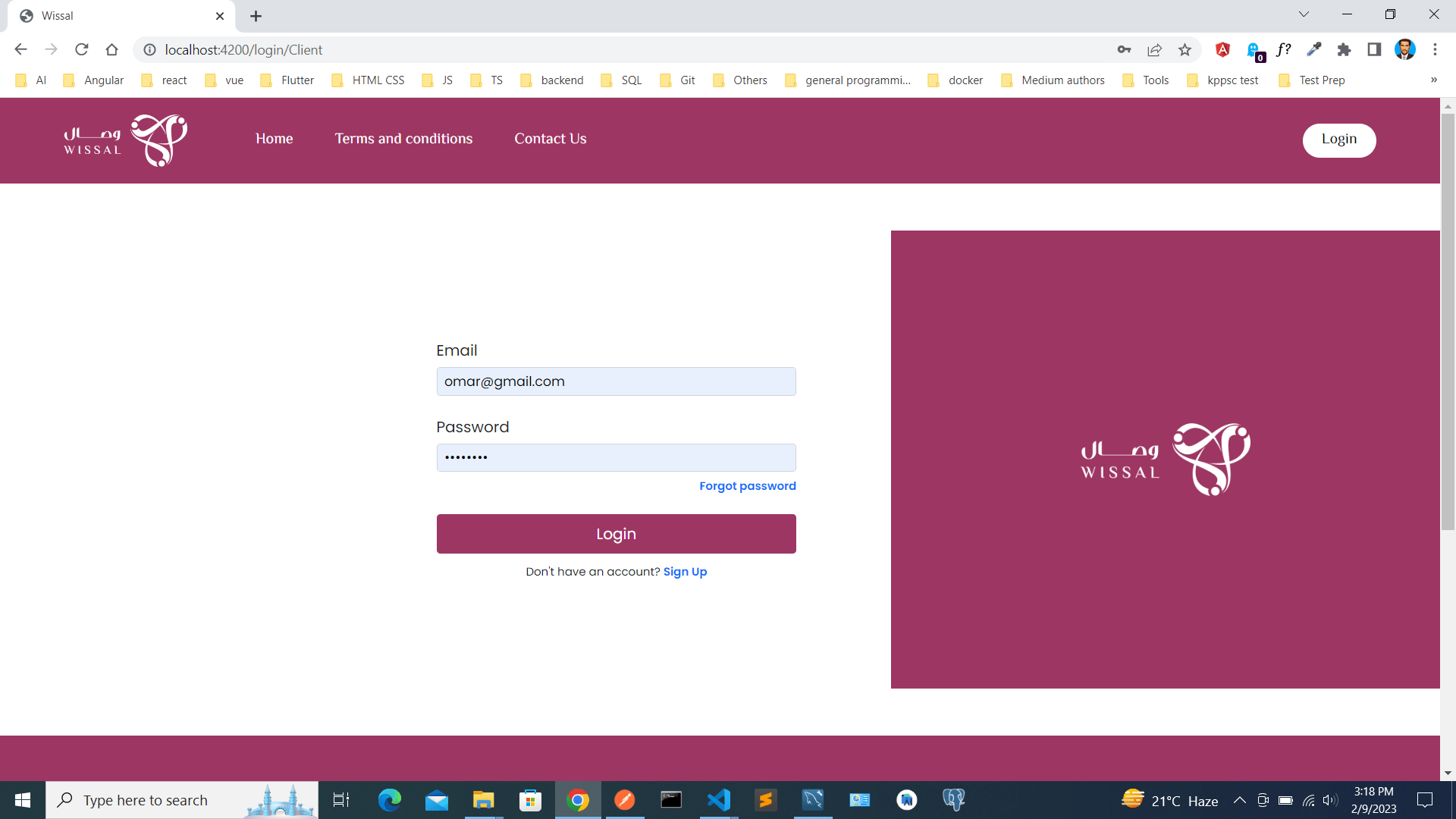Click the Wissal logo on the right panel
This screenshot has height=819, width=1456.
point(1165,459)
